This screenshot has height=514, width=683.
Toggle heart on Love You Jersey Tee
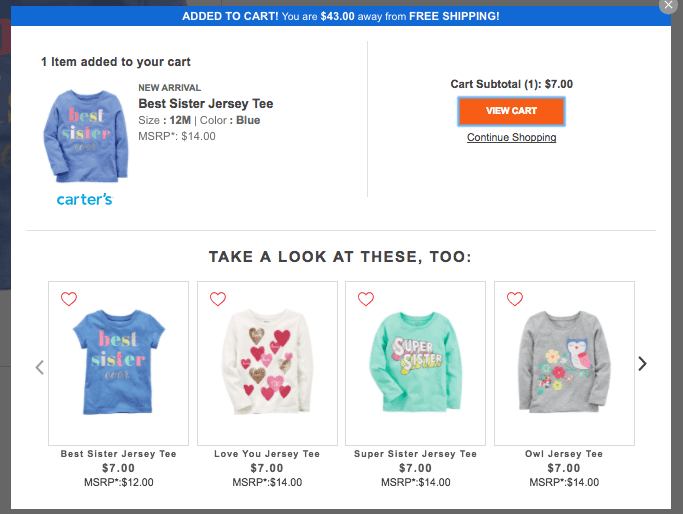click(x=218, y=298)
